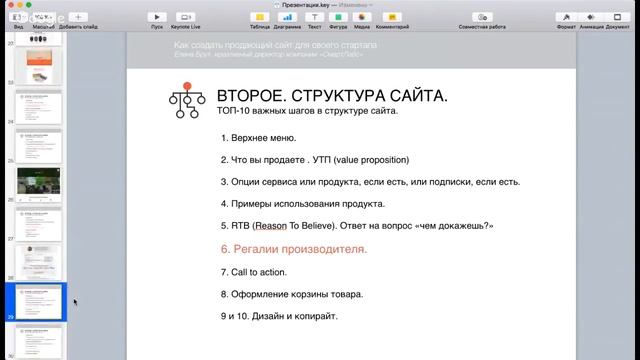Insert a chart with Диаграмма icon
Image resolution: width=640 pixels, height=360 pixels.
click(x=287, y=17)
